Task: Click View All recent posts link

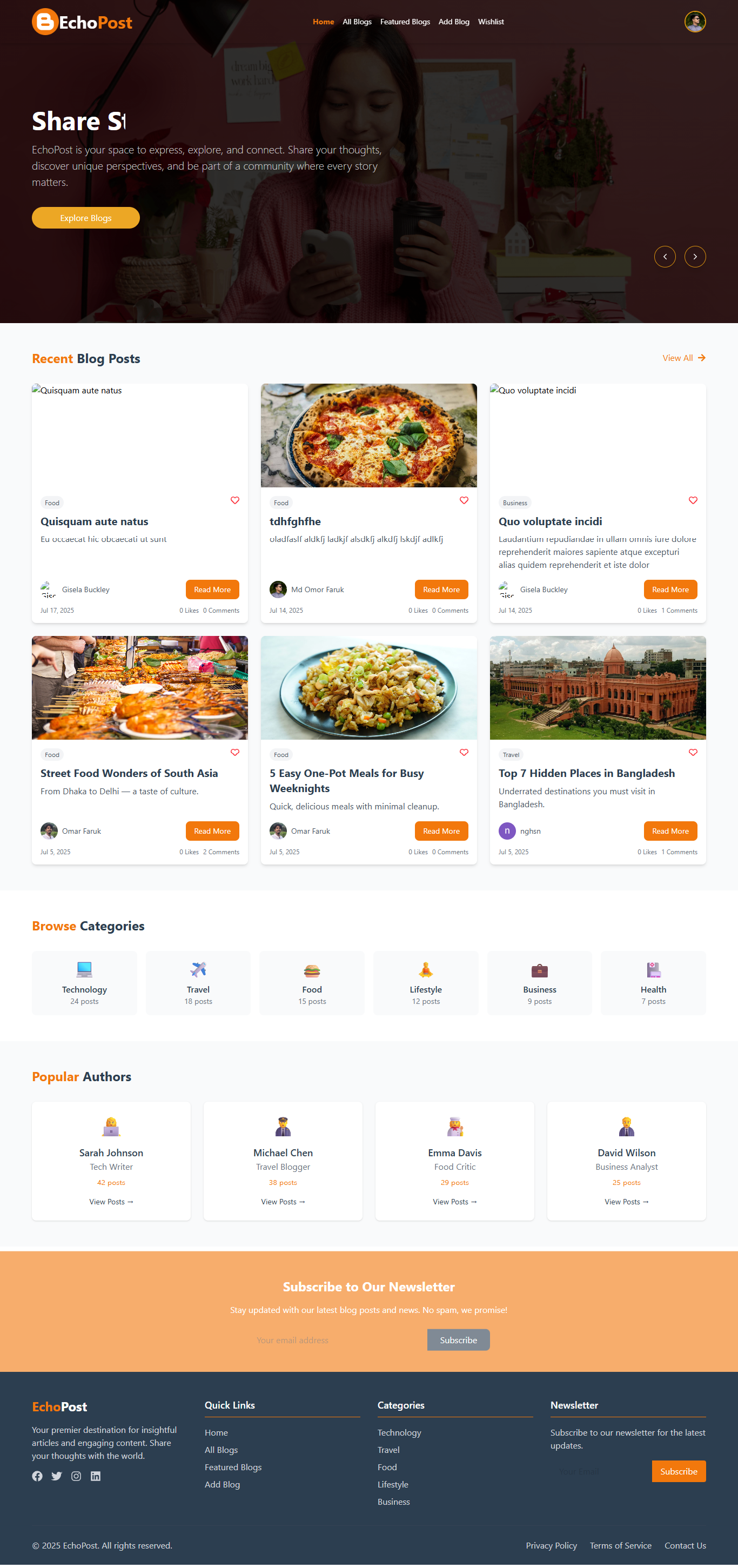Action: tap(684, 358)
